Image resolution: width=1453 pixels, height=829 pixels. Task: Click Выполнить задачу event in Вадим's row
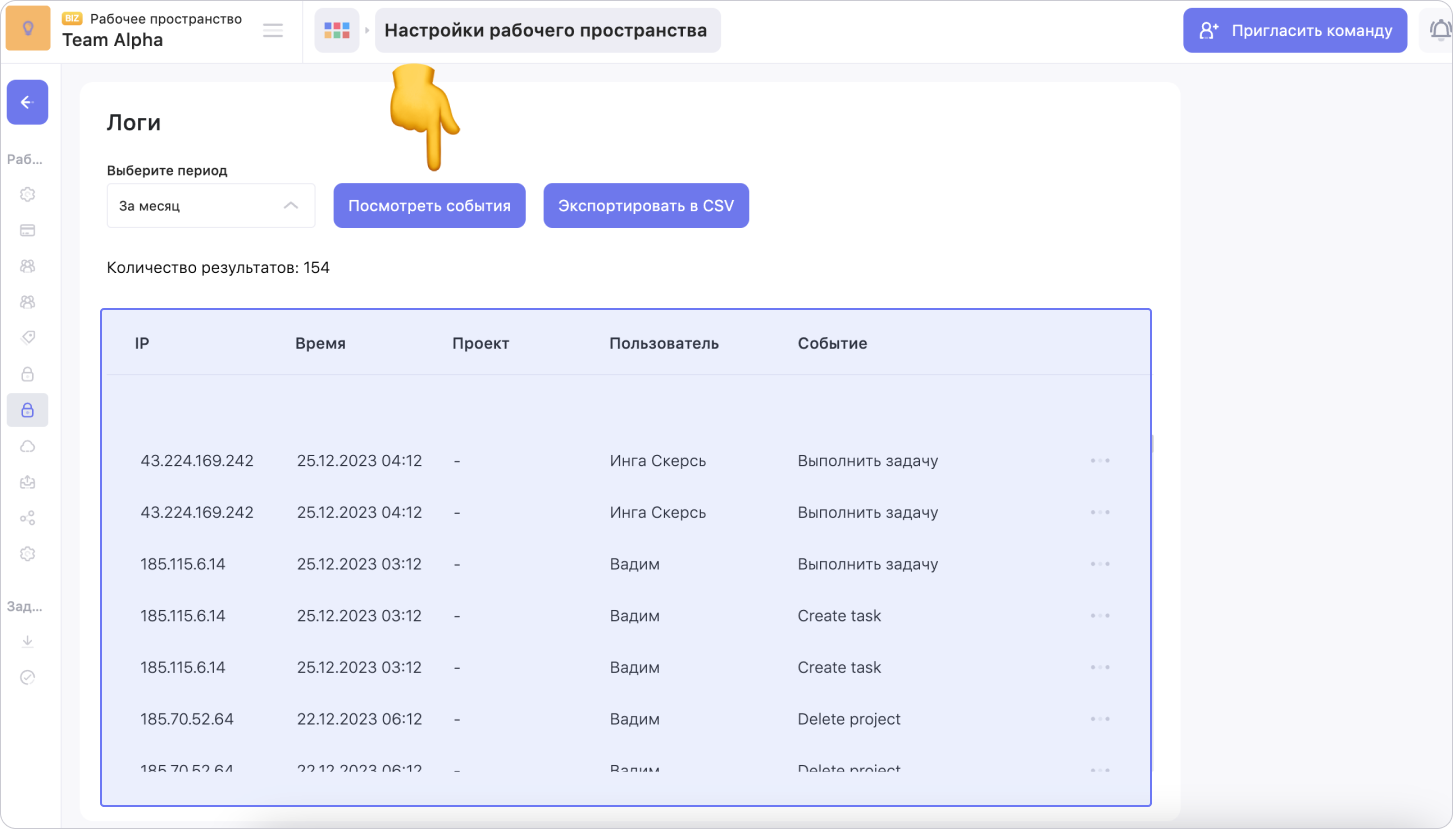(x=868, y=564)
